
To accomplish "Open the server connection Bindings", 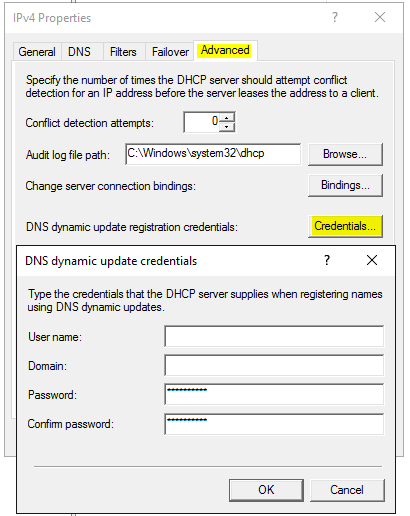I will 345,185.
